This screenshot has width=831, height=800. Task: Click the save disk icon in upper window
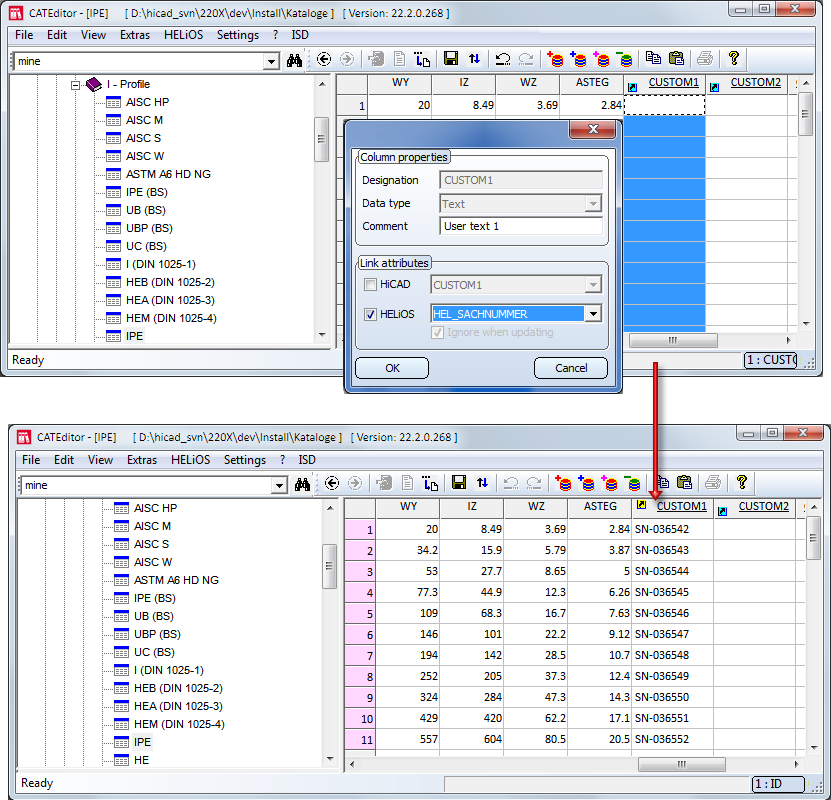click(x=451, y=59)
